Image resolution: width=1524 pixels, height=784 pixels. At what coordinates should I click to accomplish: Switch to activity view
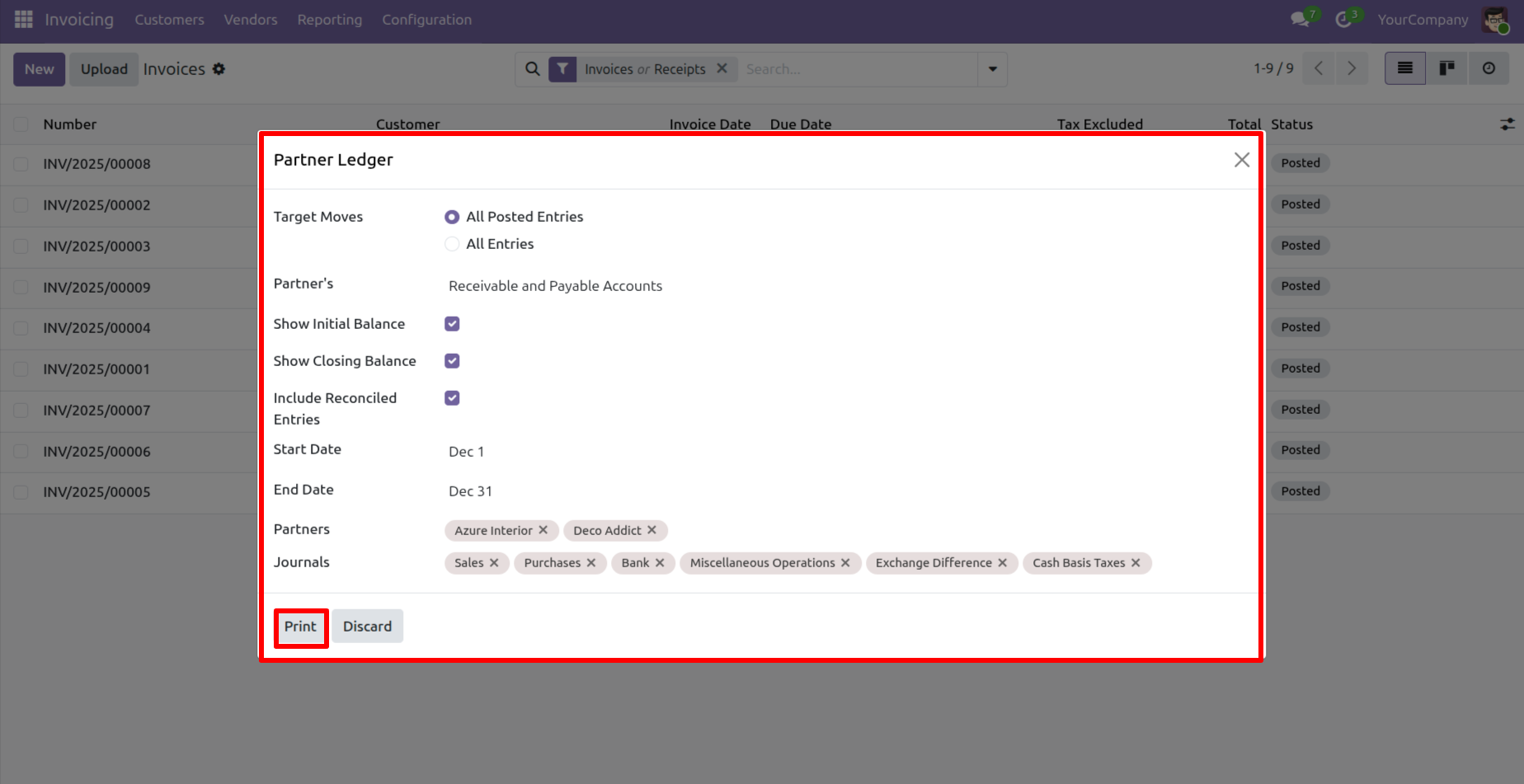coord(1489,68)
